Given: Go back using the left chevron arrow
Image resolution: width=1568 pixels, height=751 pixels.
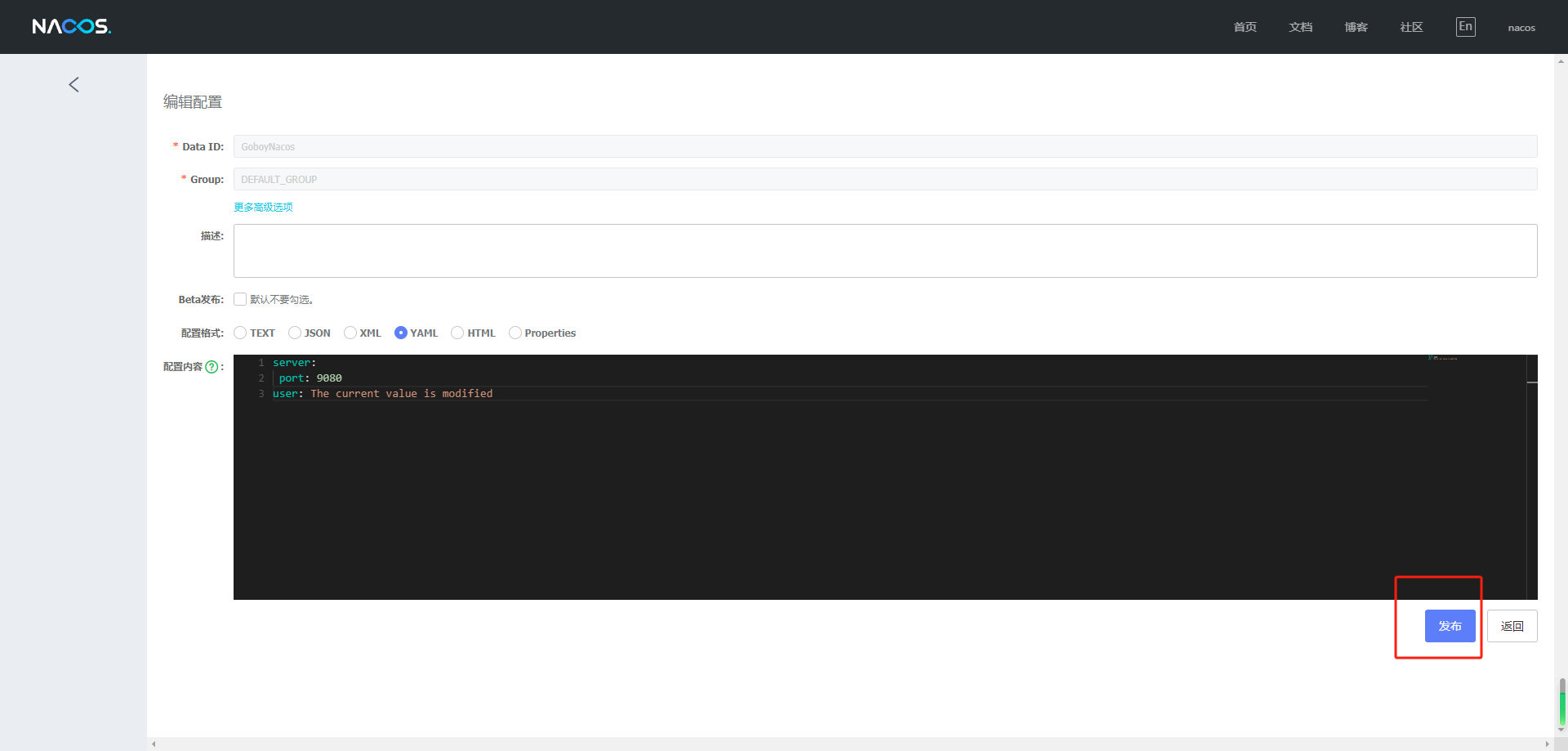Looking at the screenshot, I should (x=73, y=85).
